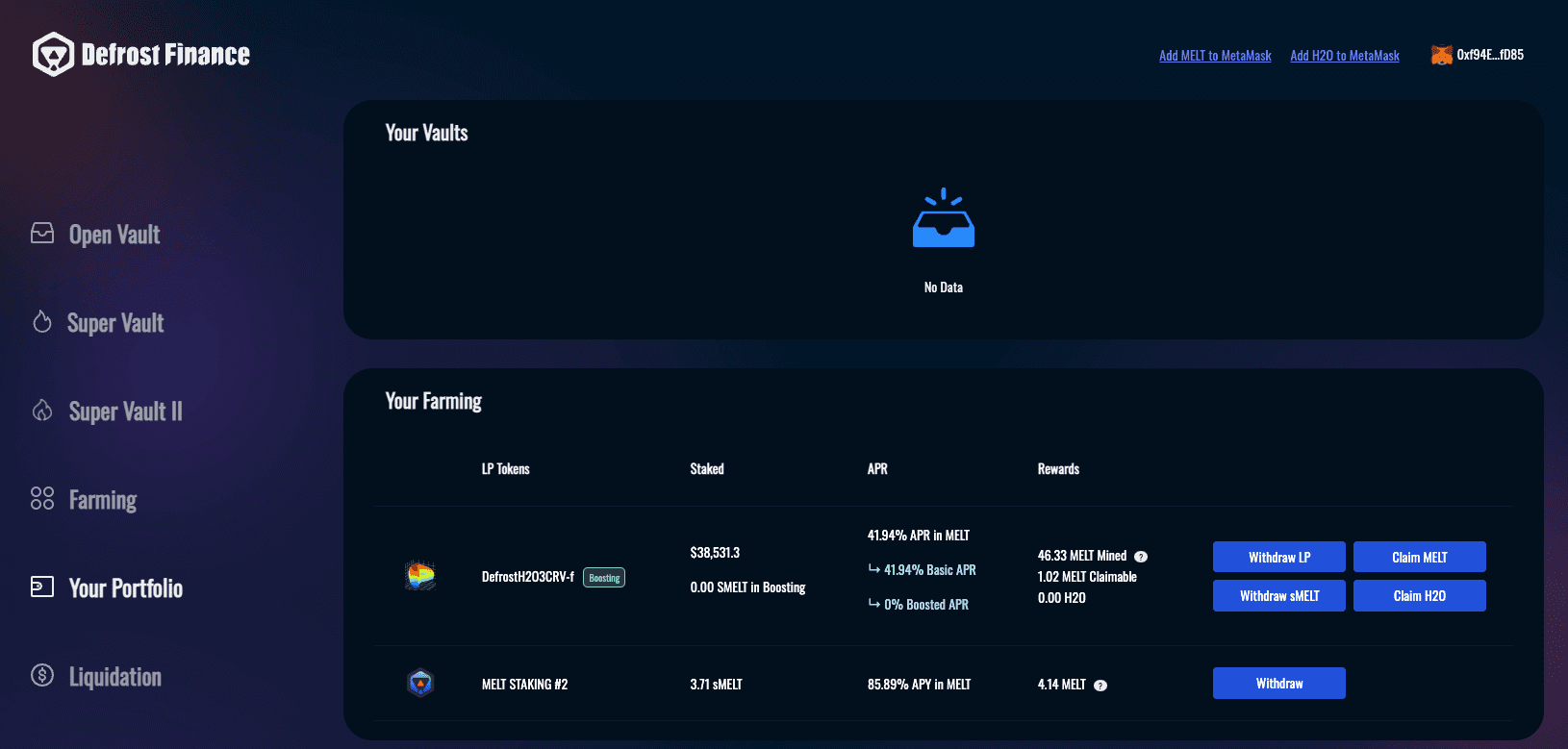Click Add H2O to MetaMask link
Image resolution: width=1568 pixels, height=749 pixels.
tap(1345, 56)
